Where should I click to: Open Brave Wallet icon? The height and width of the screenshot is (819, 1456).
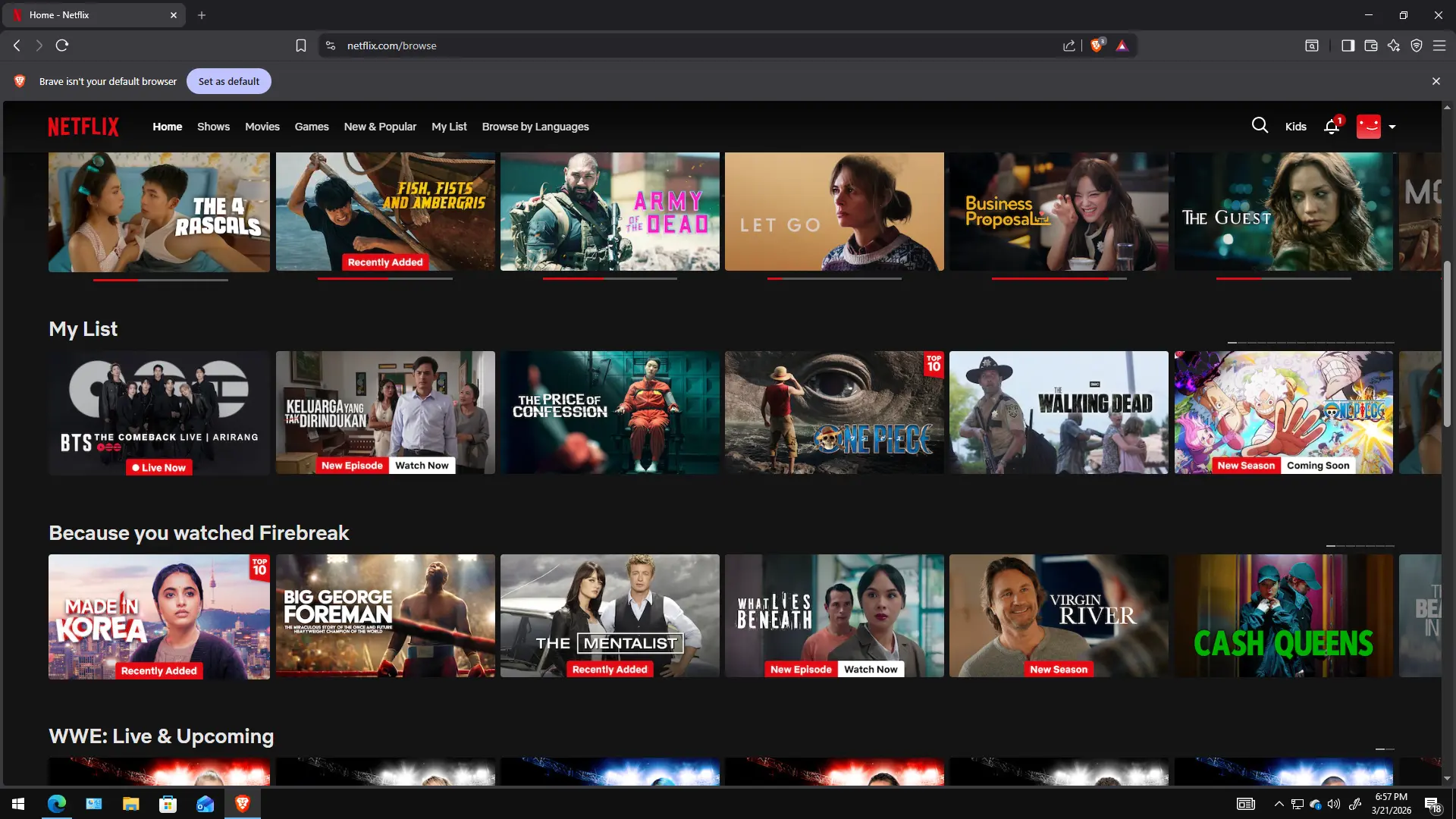[x=1370, y=45]
